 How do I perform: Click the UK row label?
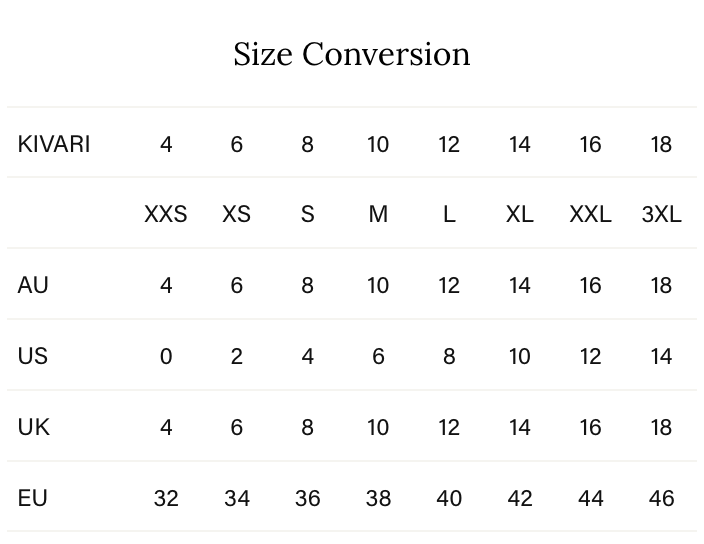pyautogui.click(x=33, y=427)
